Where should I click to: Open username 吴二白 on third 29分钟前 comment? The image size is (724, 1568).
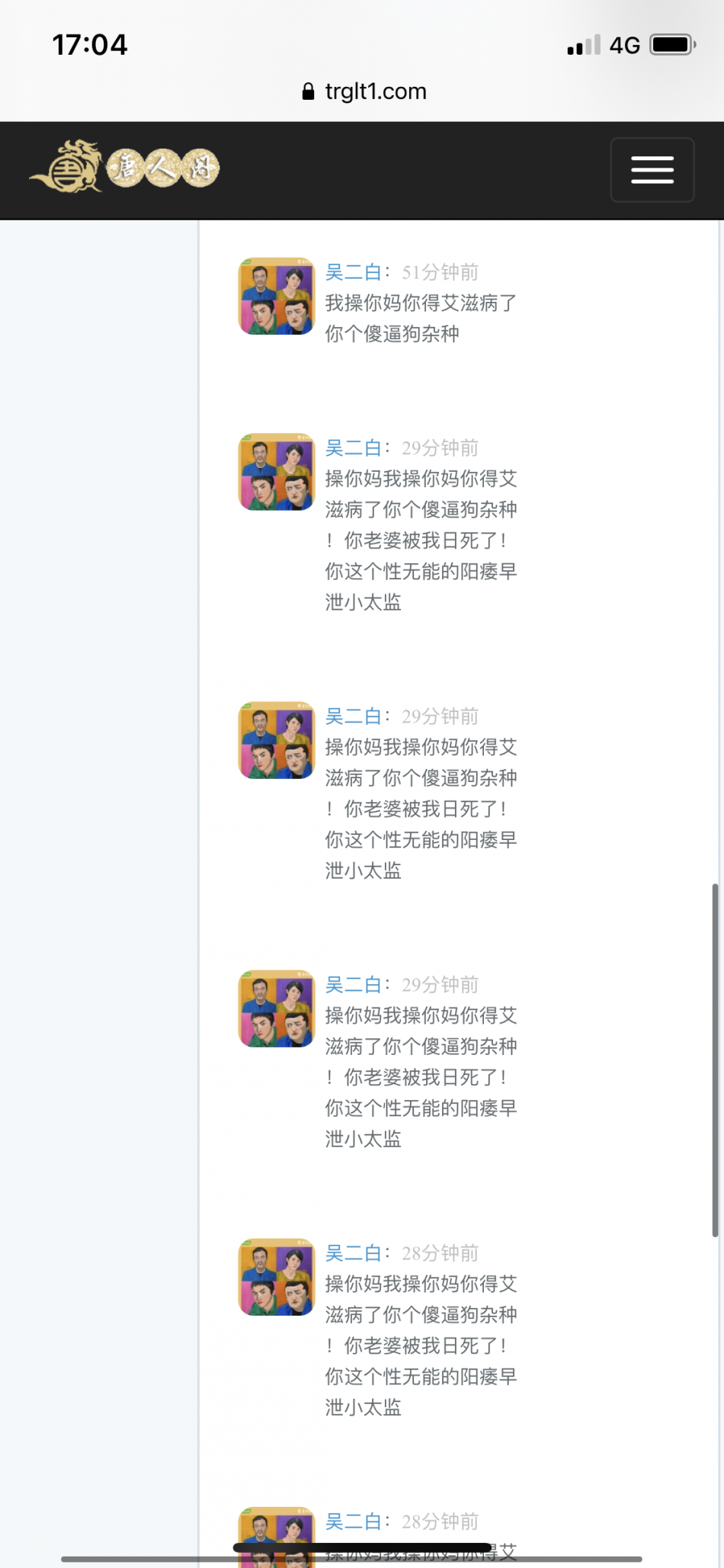(x=354, y=985)
